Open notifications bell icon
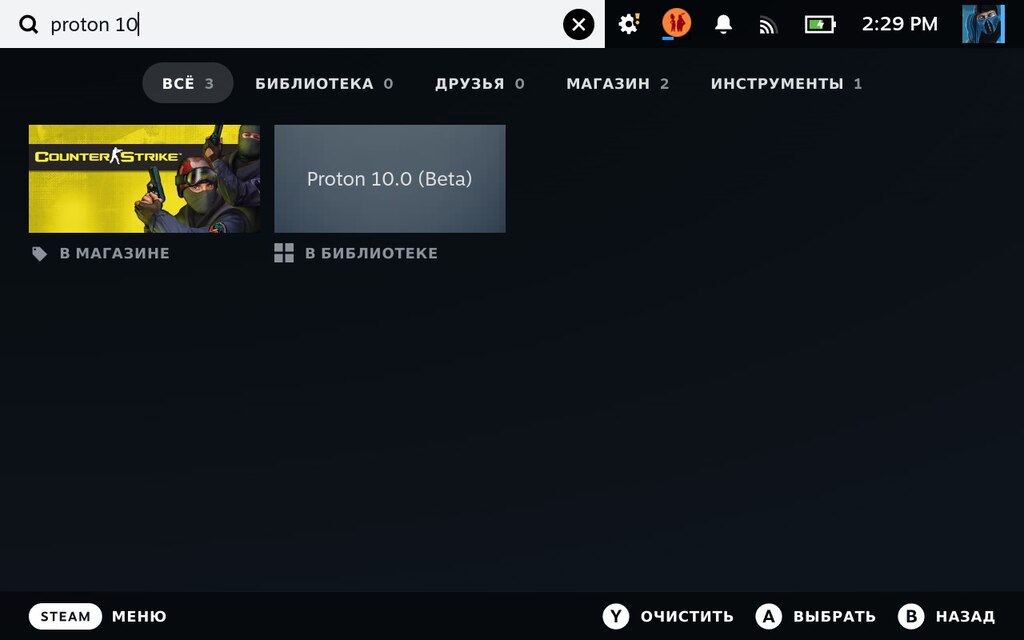 point(723,24)
